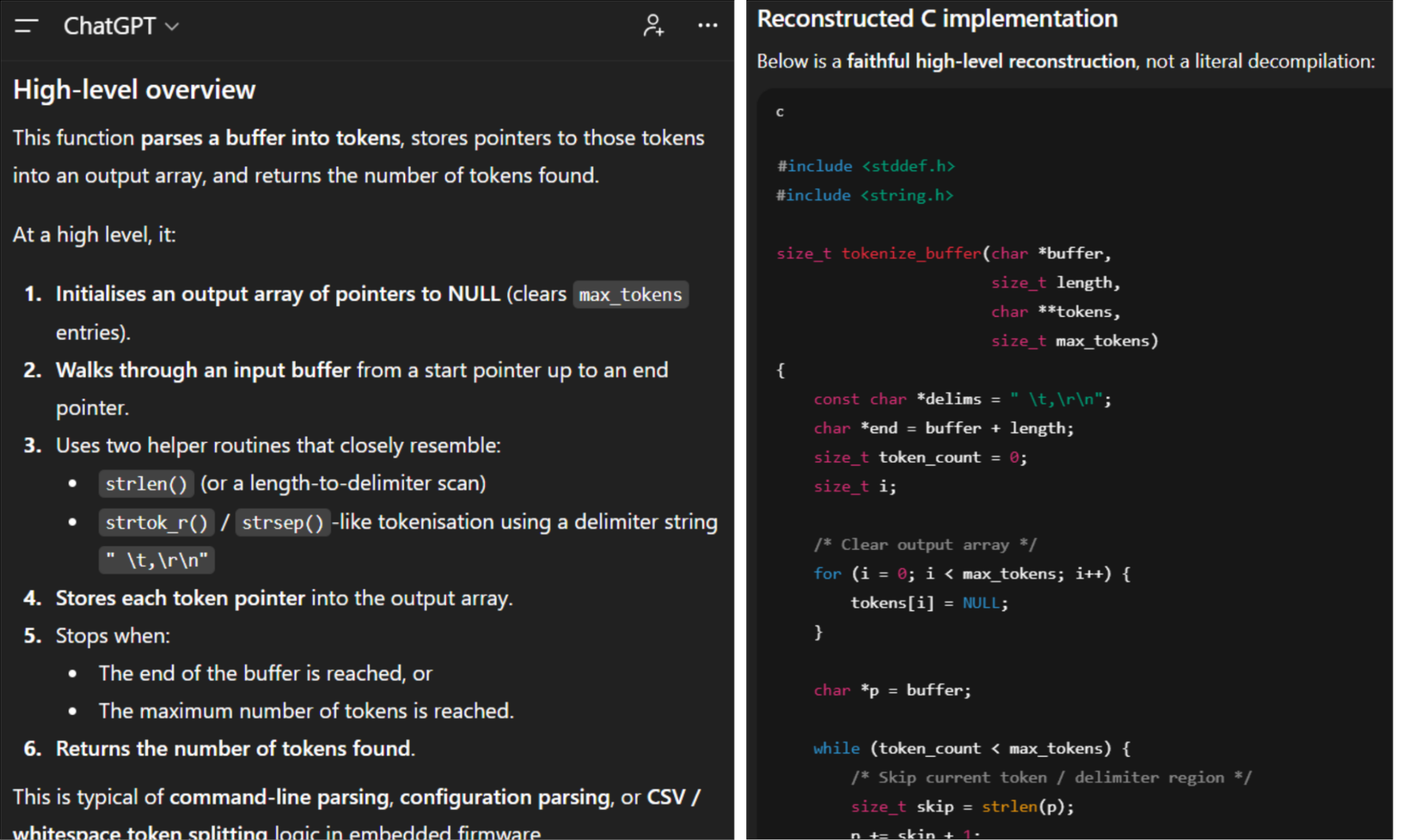Click the Clear output array comment
This screenshot has height=840, width=1403.
925,545
